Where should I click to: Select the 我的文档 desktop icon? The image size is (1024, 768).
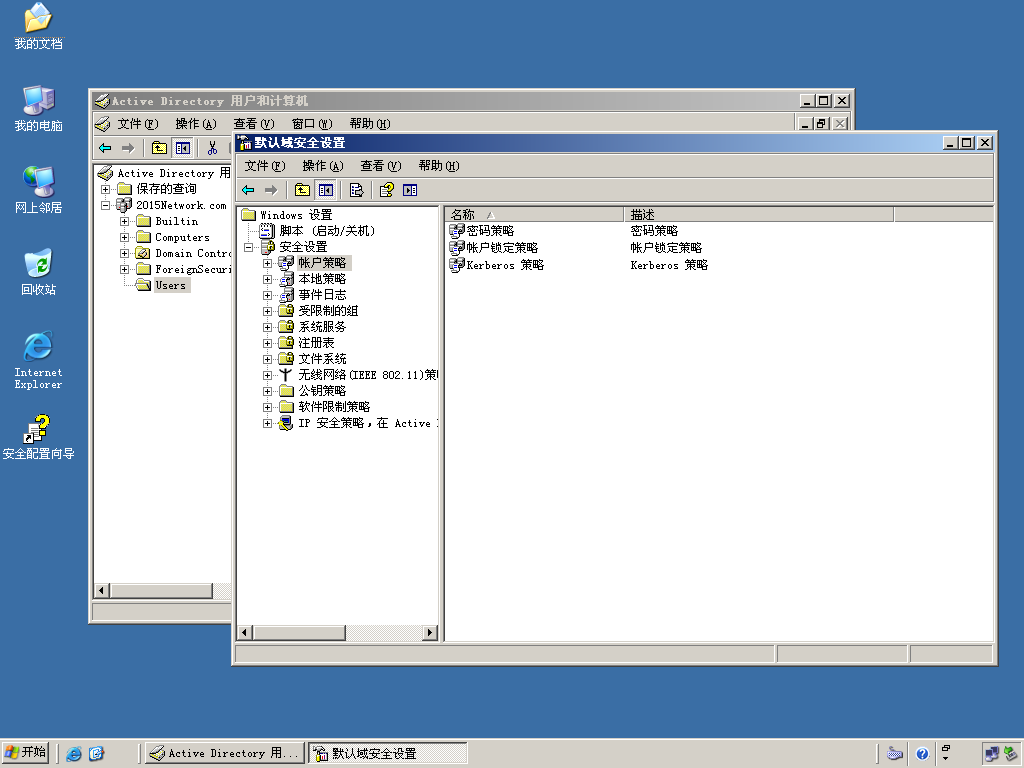(x=39, y=27)
